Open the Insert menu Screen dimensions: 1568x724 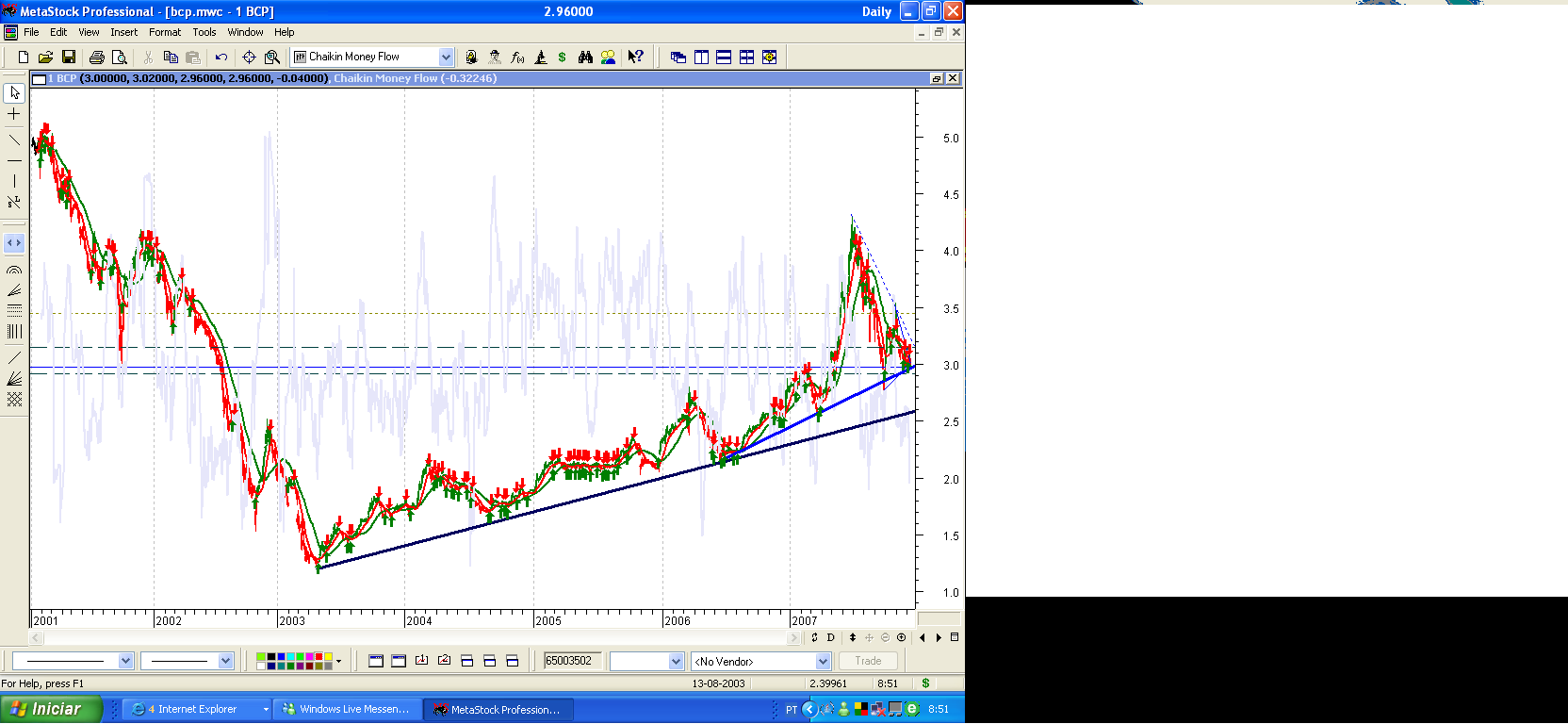click(x=123, y=32)
